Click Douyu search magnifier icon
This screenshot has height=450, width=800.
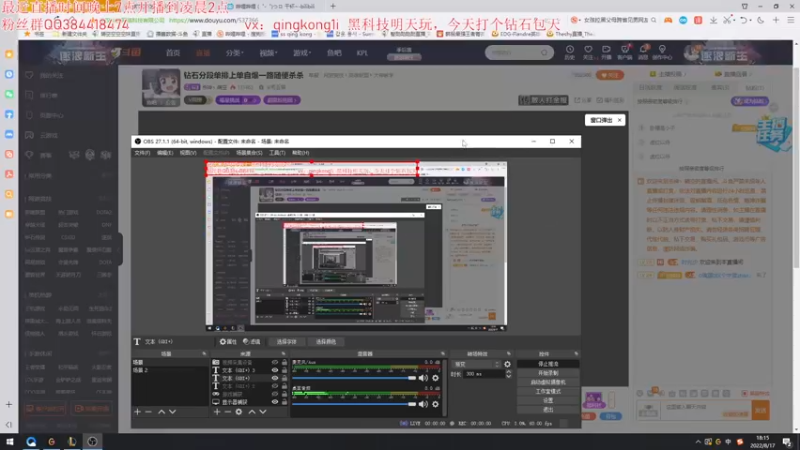tap(544, 53)
